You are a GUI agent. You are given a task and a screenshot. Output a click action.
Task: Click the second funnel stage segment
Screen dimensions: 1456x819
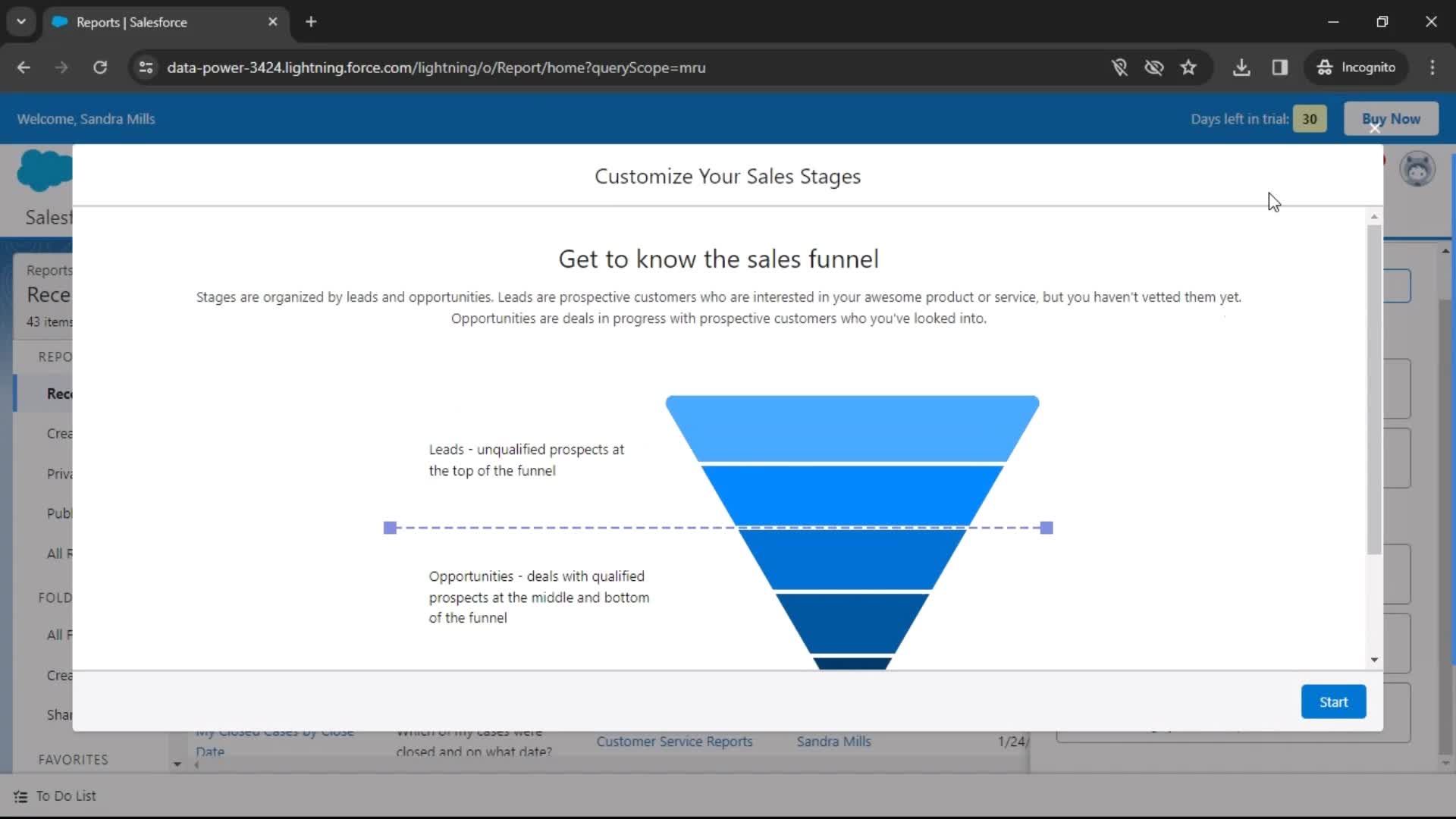[852, 494]
